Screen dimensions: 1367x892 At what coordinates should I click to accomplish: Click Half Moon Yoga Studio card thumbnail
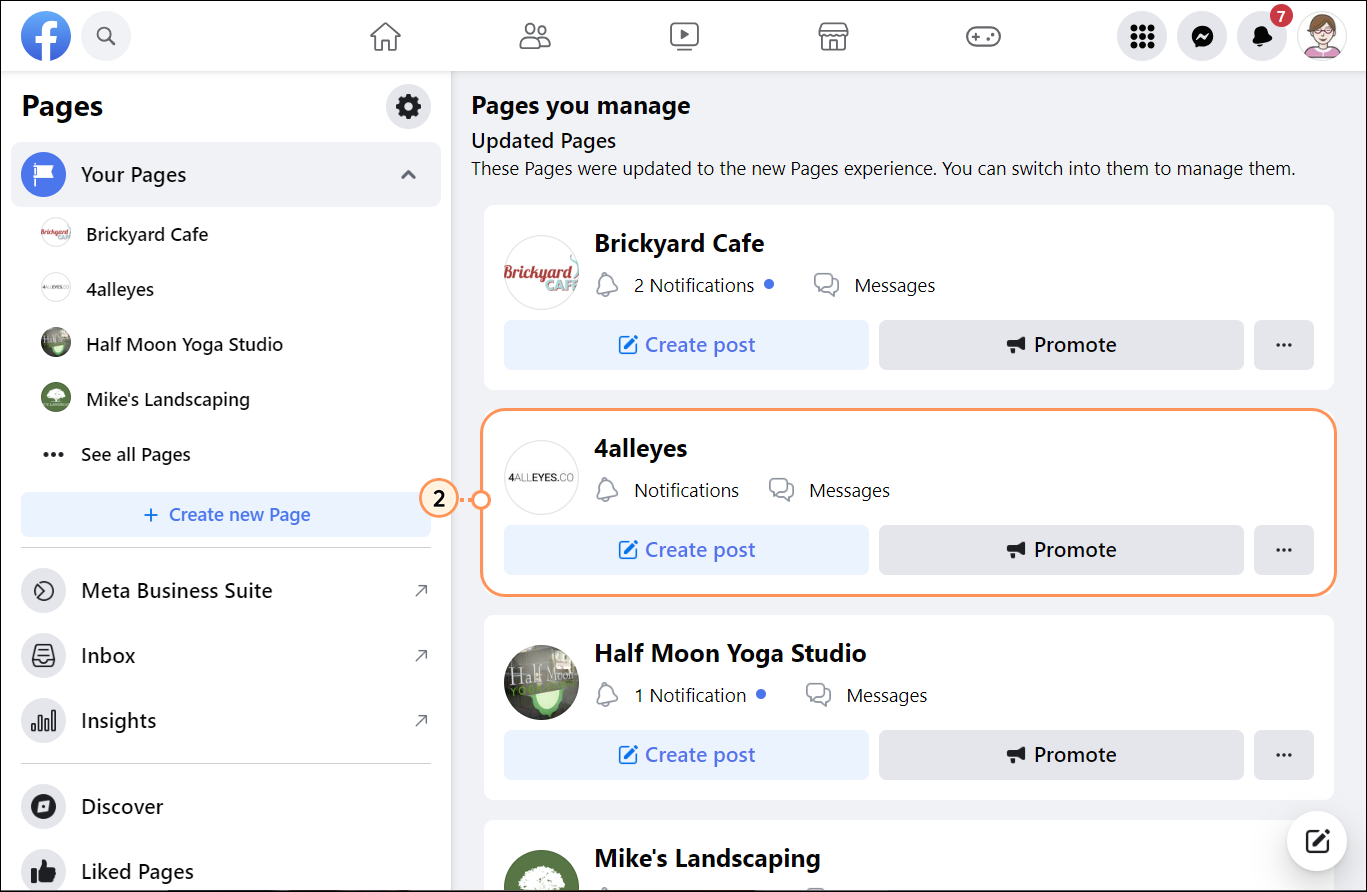pos(541,682)
